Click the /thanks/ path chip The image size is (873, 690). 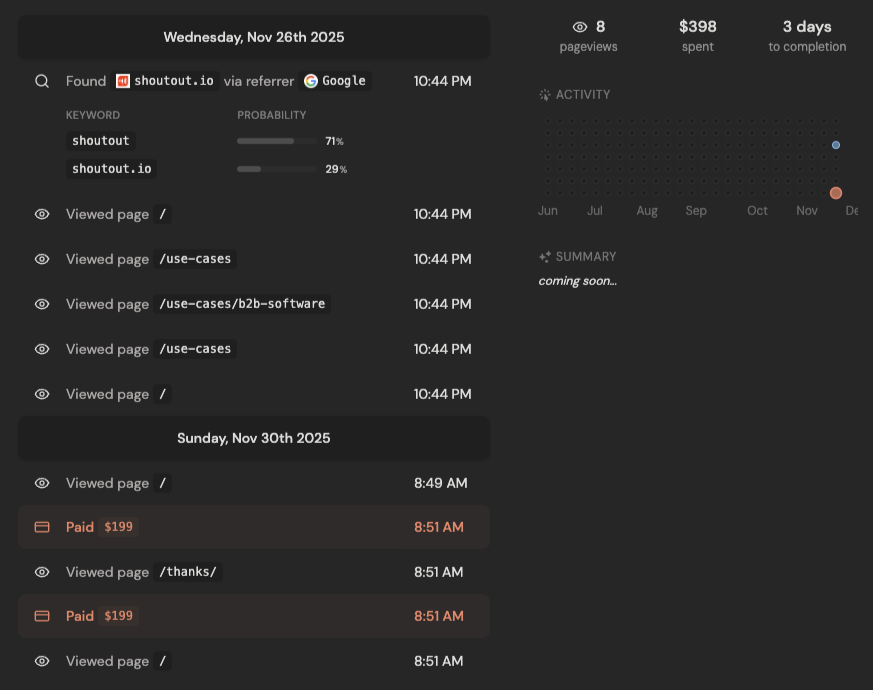[188, 572]
